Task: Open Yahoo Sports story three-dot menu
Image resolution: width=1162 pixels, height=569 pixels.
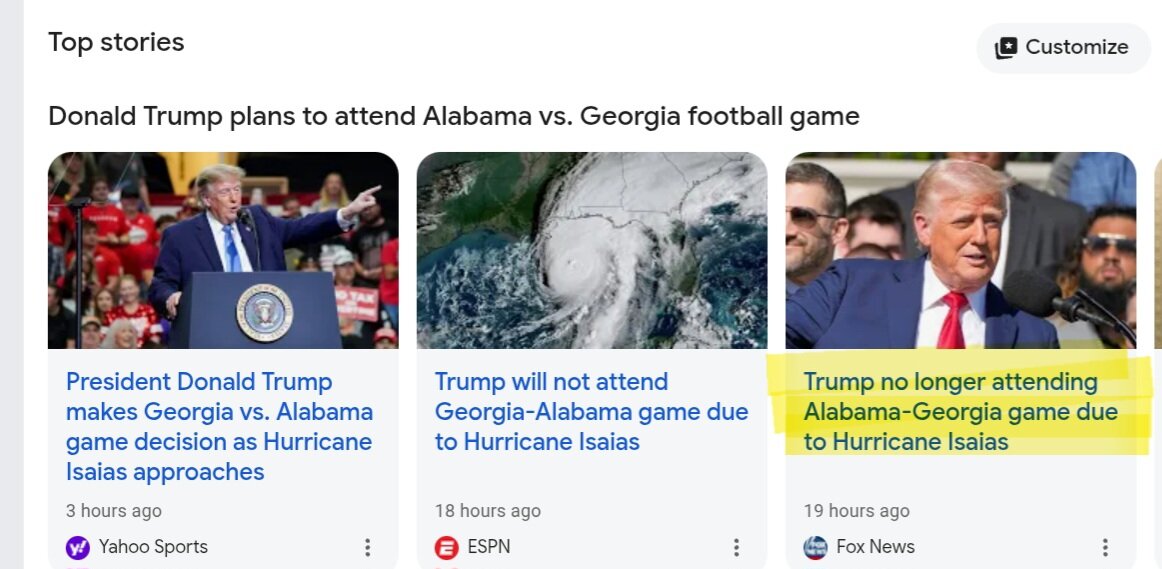Action: point(367,548)
